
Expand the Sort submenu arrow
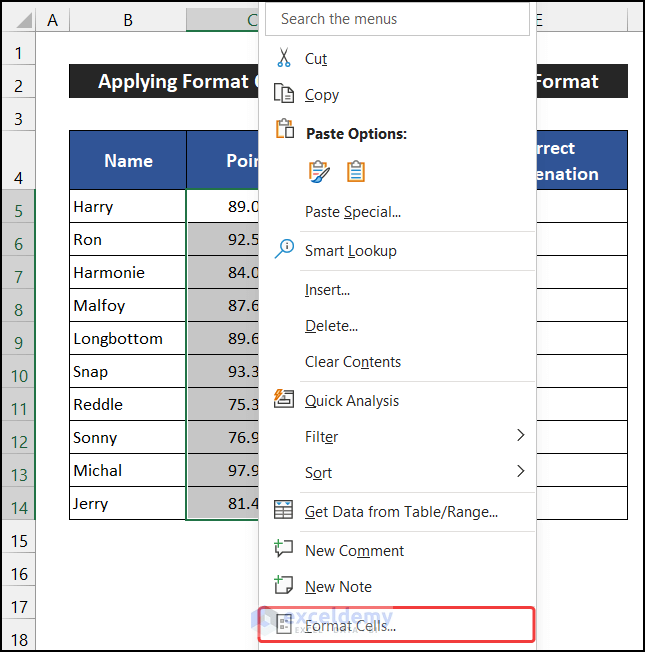520,472
